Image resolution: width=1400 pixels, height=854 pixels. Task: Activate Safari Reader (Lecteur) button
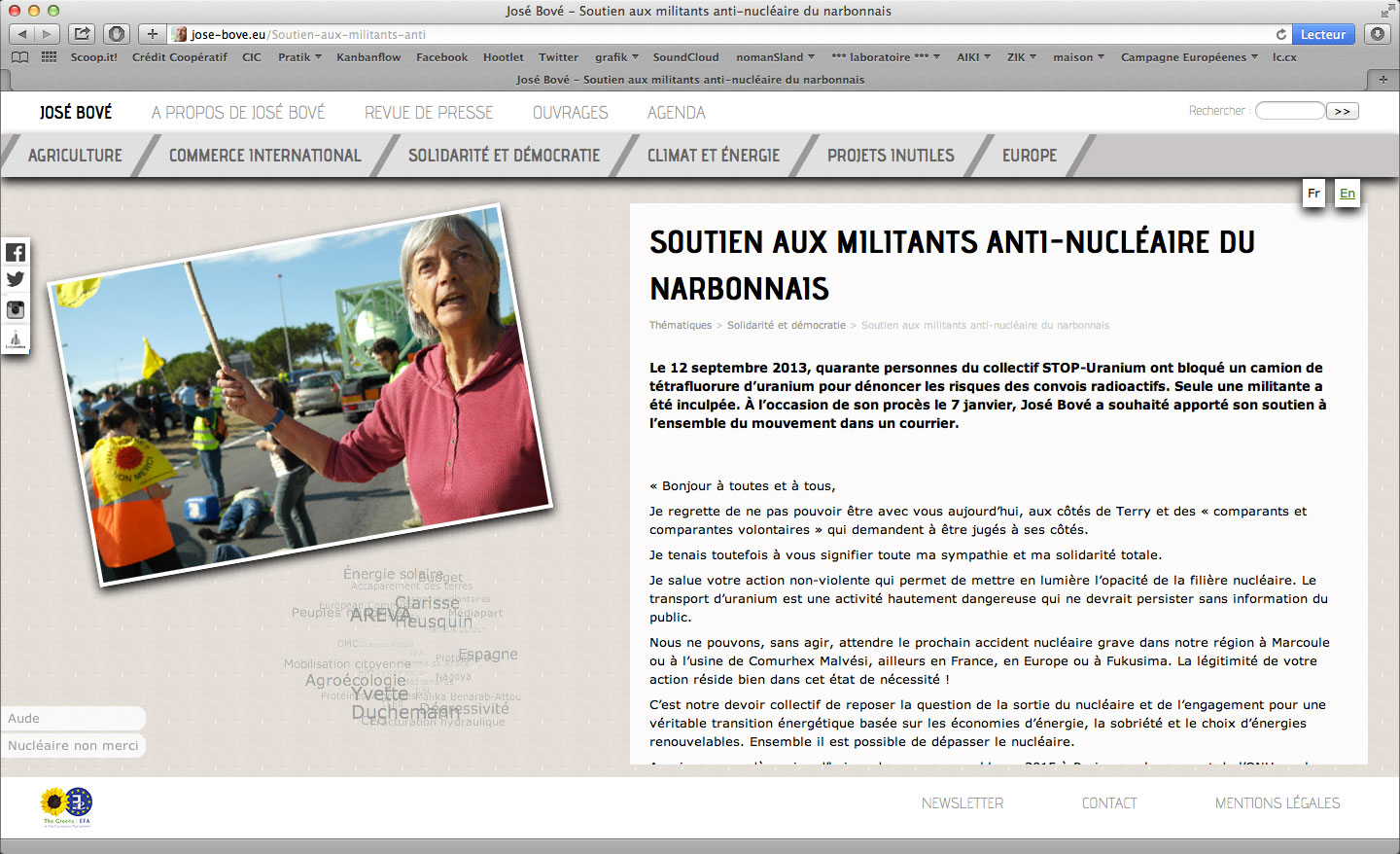click(1323, 34)
